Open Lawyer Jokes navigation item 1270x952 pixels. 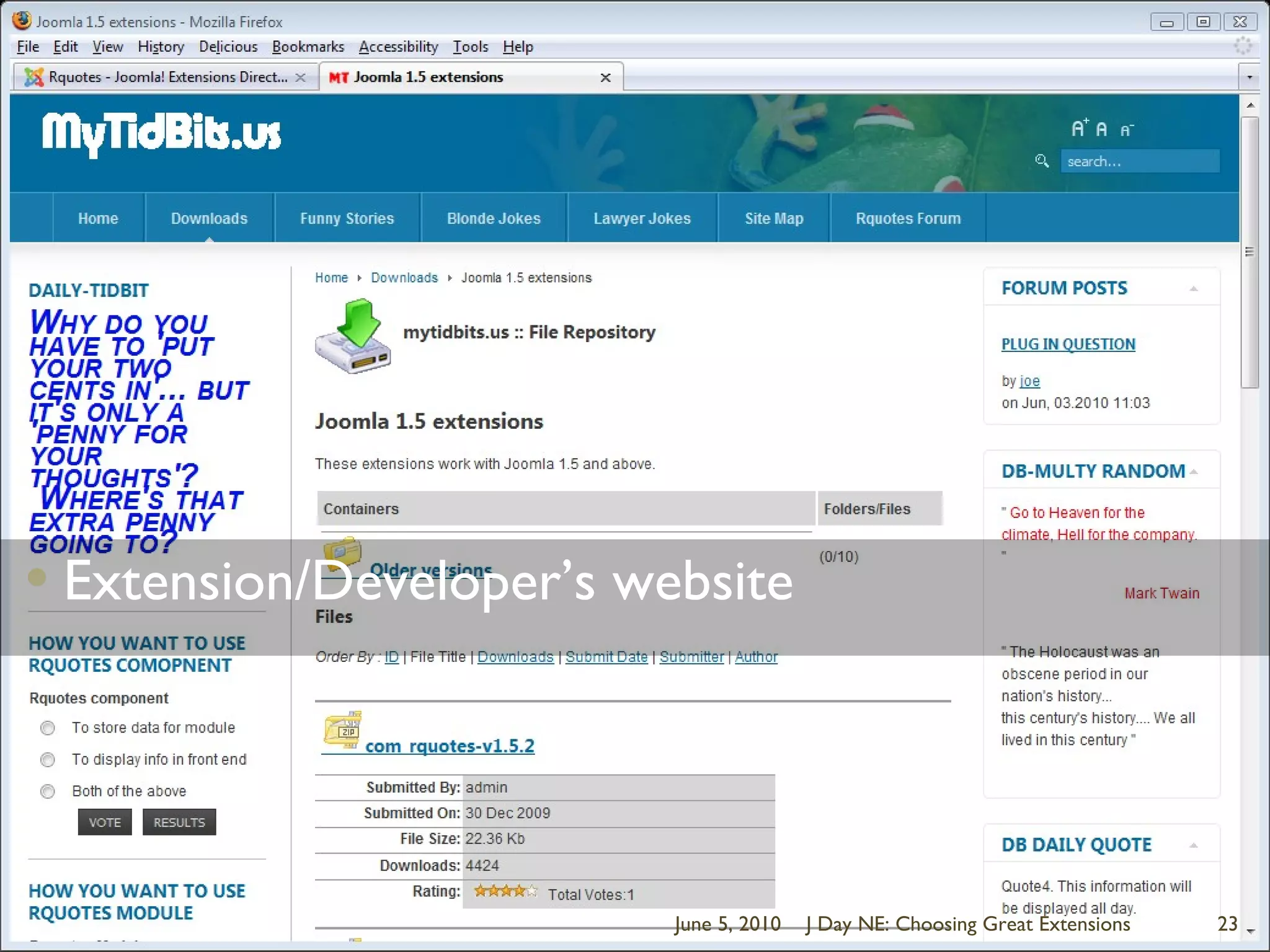(x=642, y=218)
